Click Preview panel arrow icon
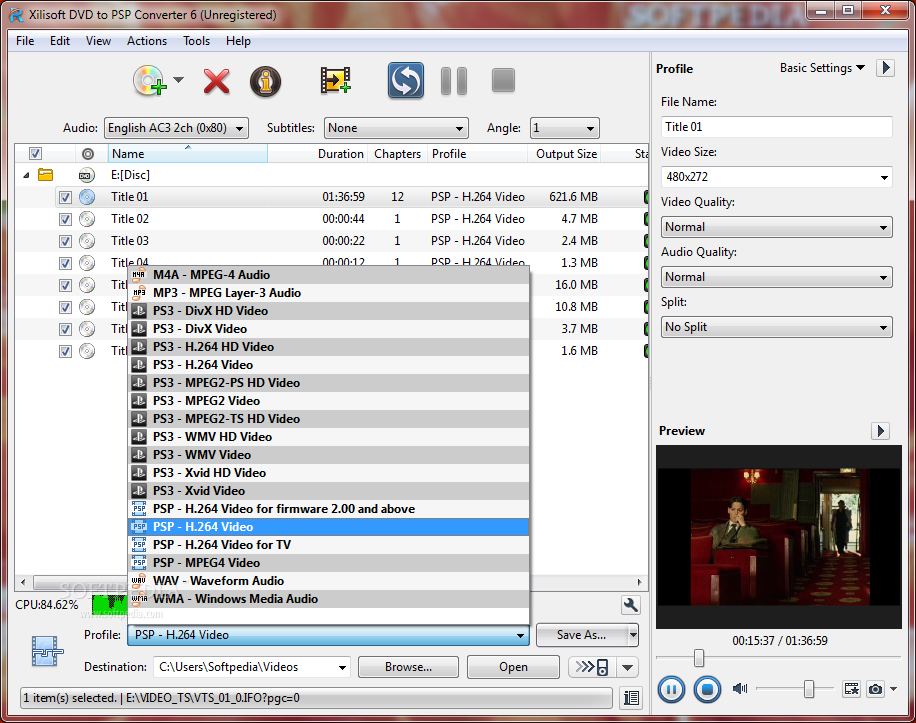916x723 pixels. click(880, 431)
